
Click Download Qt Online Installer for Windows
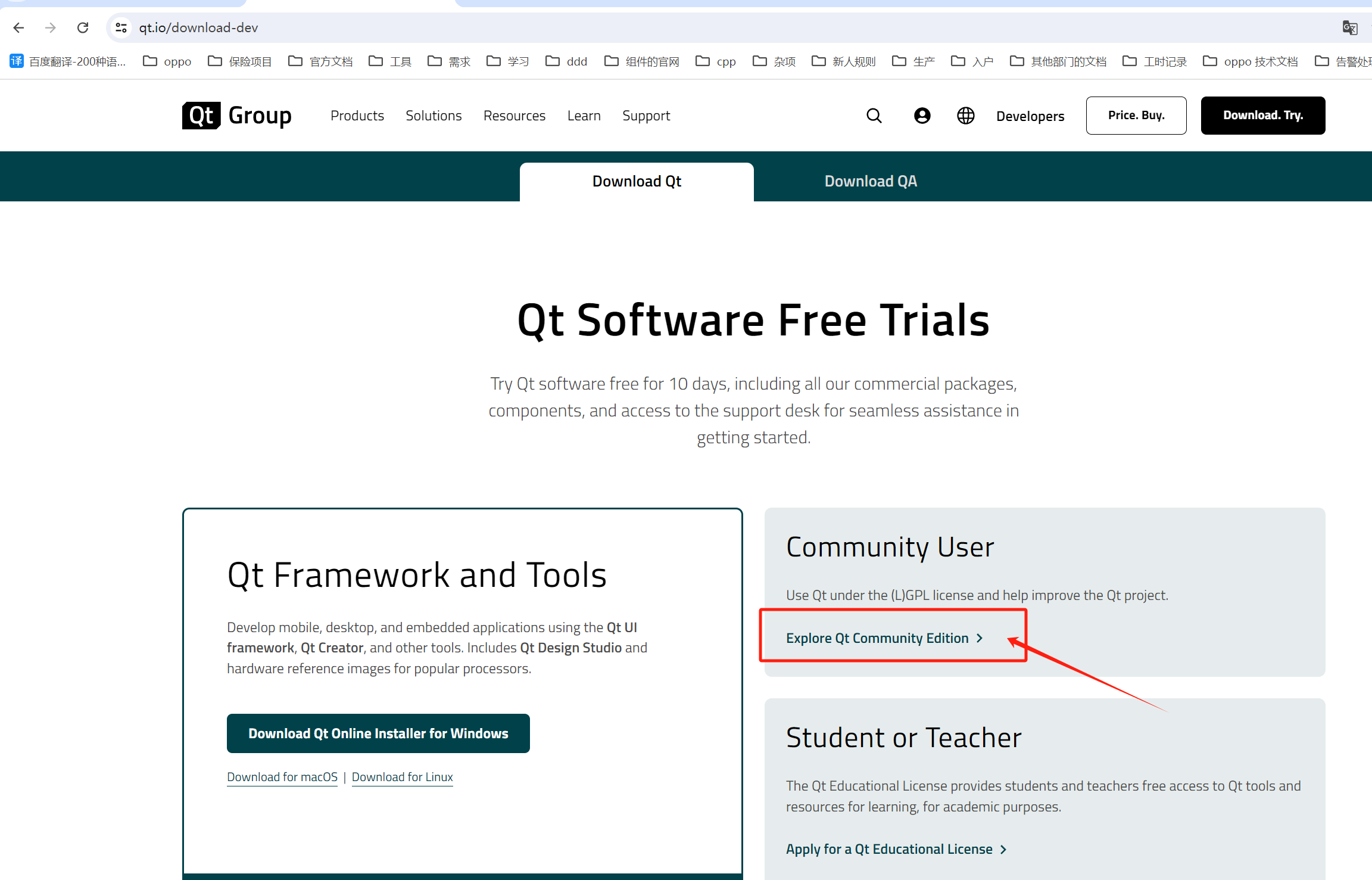click(378, 733)
